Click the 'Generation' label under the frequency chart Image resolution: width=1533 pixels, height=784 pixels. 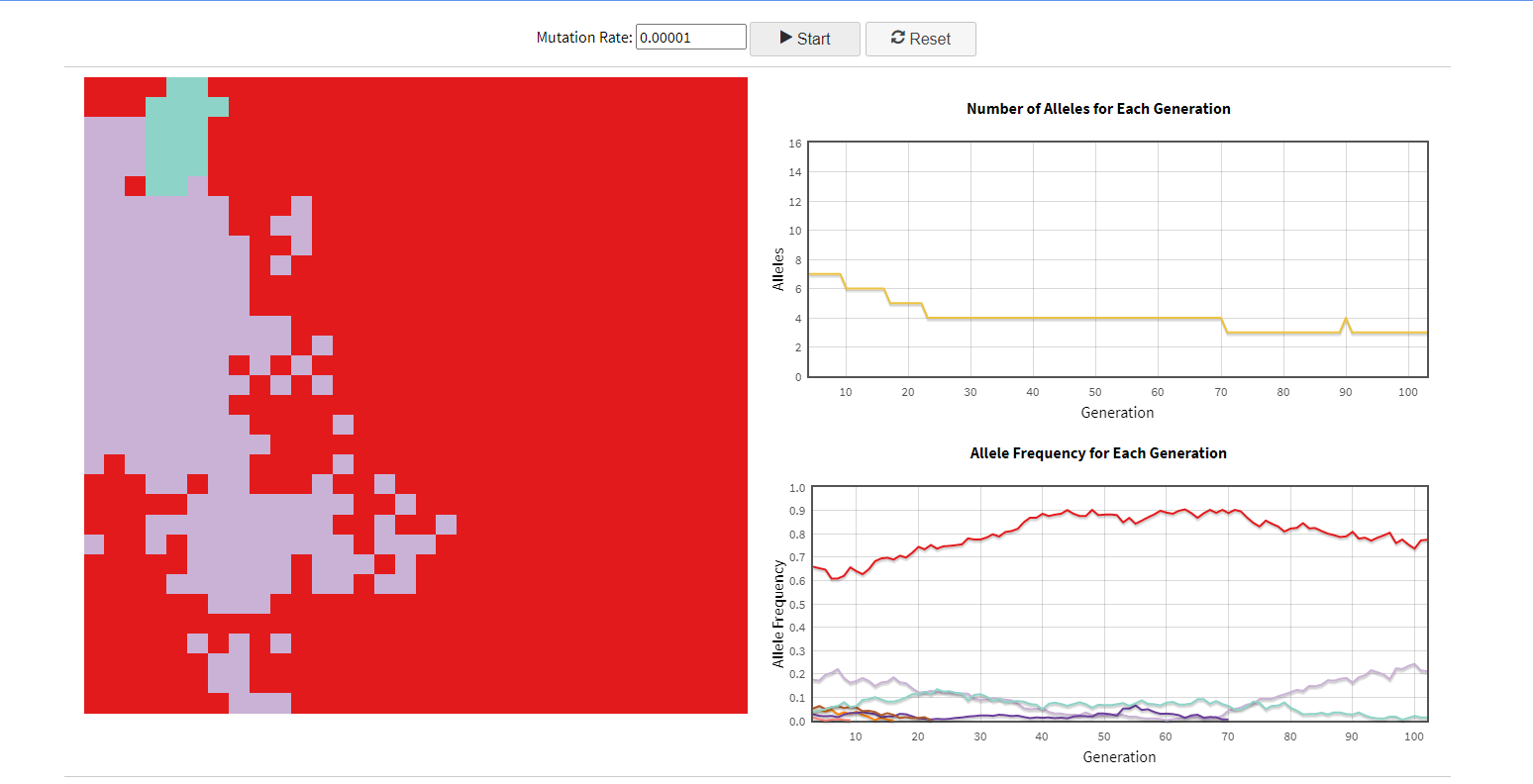click(x=1119, y=757)
